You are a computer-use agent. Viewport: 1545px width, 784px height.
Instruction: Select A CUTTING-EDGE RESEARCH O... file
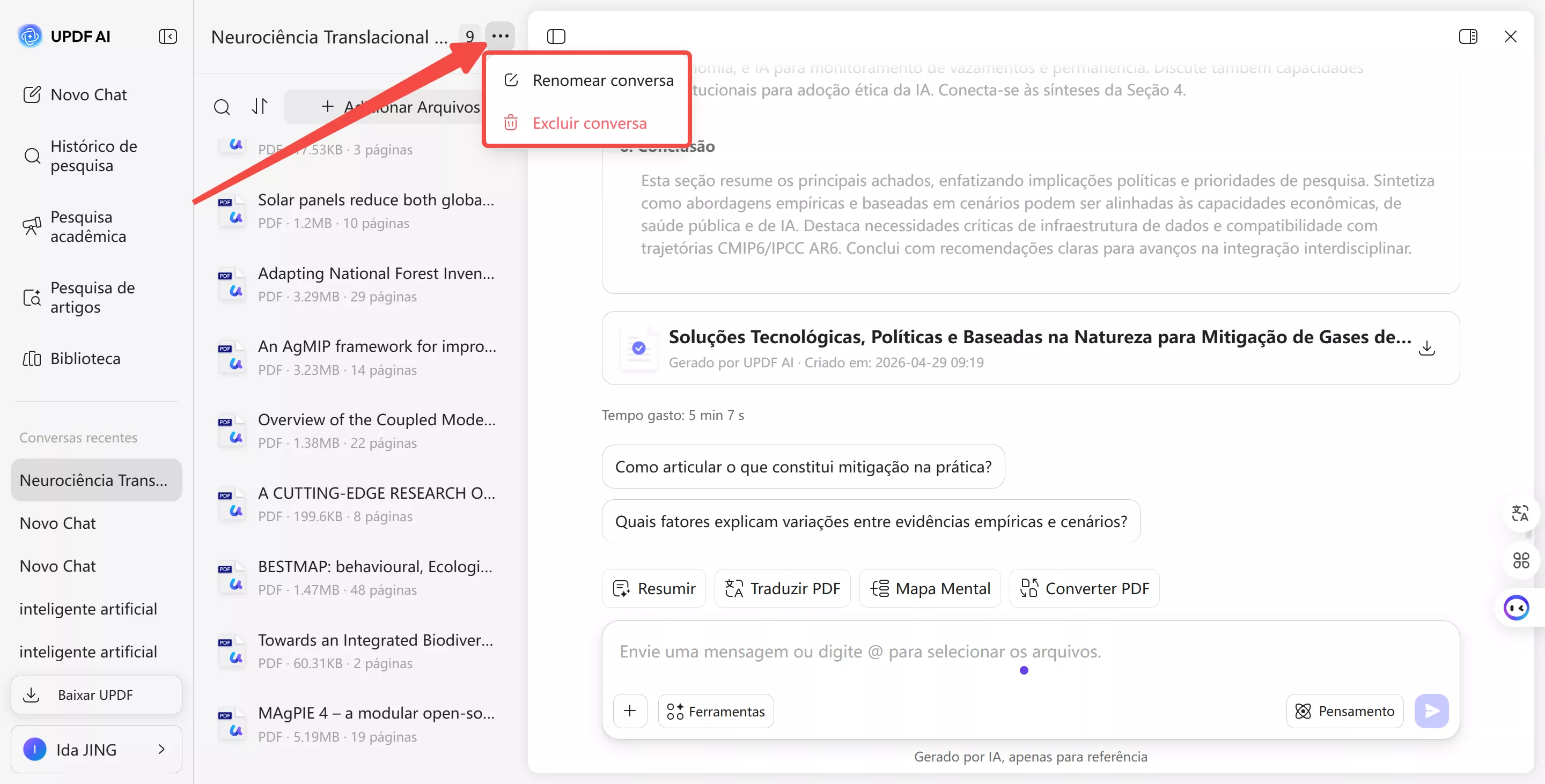[x=360, y=504]
